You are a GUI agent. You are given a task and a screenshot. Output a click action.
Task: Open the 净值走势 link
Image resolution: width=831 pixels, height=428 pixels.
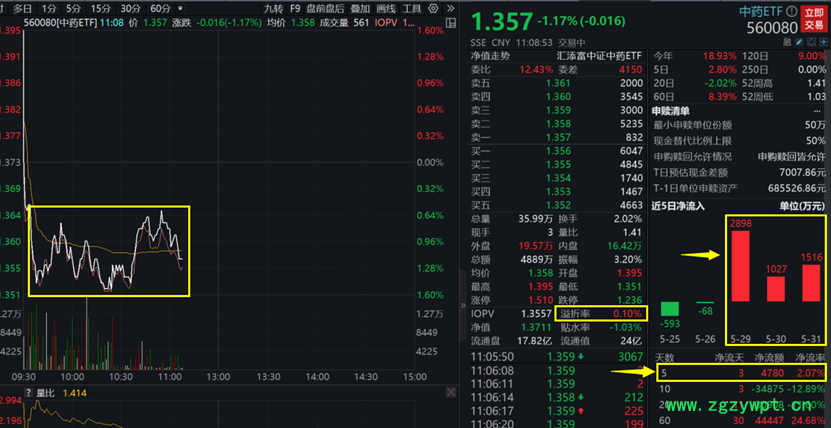(x=491, y=56)
